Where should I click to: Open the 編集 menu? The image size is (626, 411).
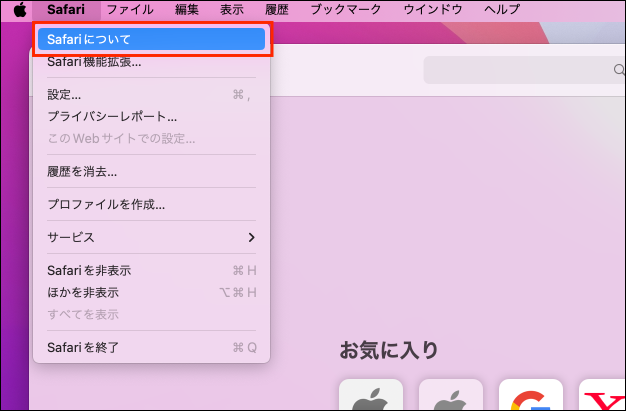click(x=187, y=10)
